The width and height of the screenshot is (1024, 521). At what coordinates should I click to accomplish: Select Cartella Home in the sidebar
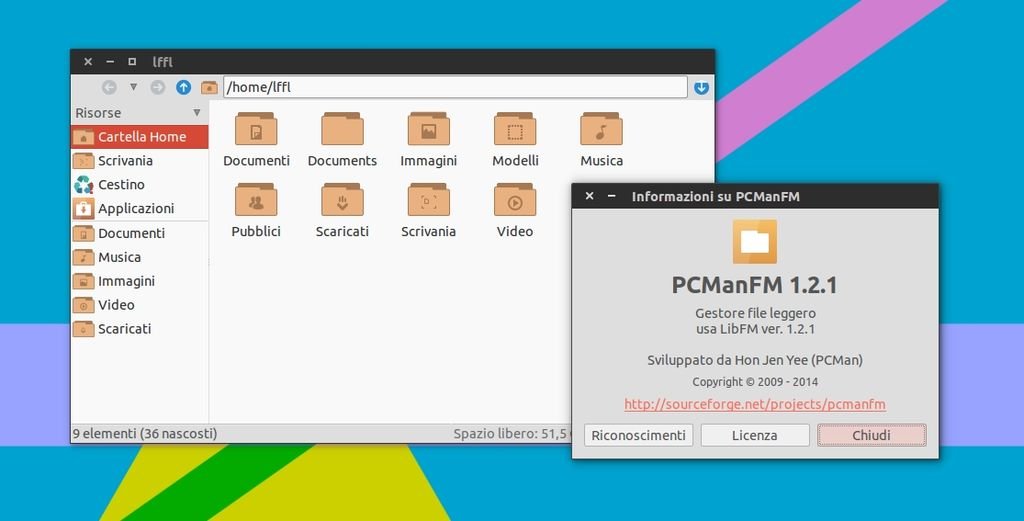pos(139,136)
